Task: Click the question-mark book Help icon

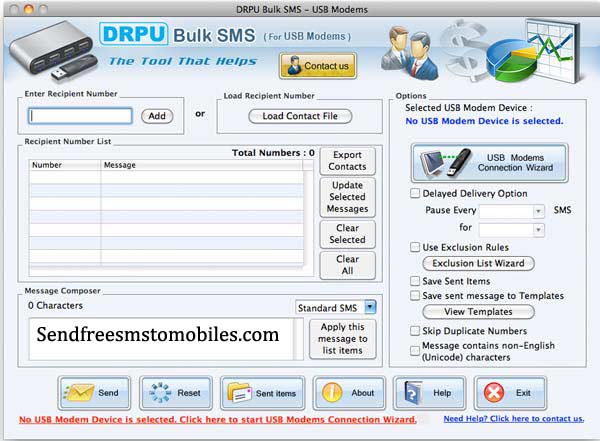Action: pyautogui.click(x=412, y=393)
